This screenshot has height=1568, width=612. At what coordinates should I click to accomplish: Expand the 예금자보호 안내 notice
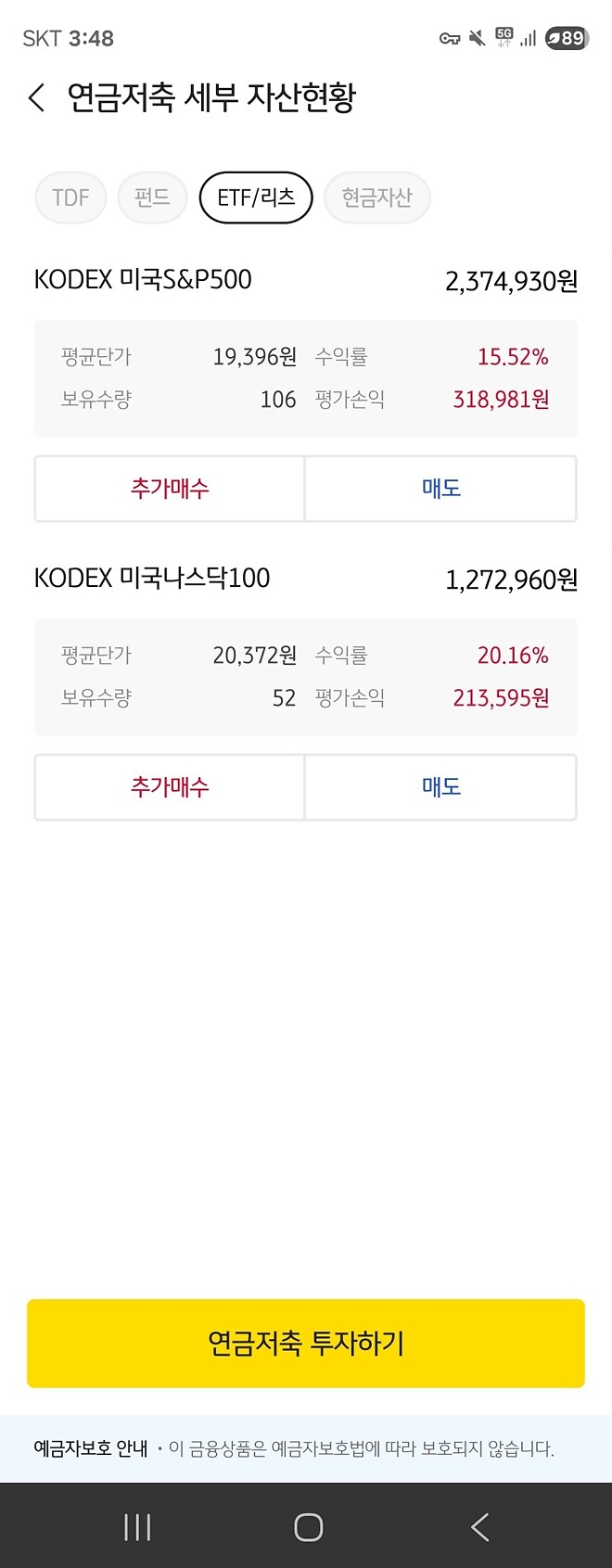click(92, 1447)
